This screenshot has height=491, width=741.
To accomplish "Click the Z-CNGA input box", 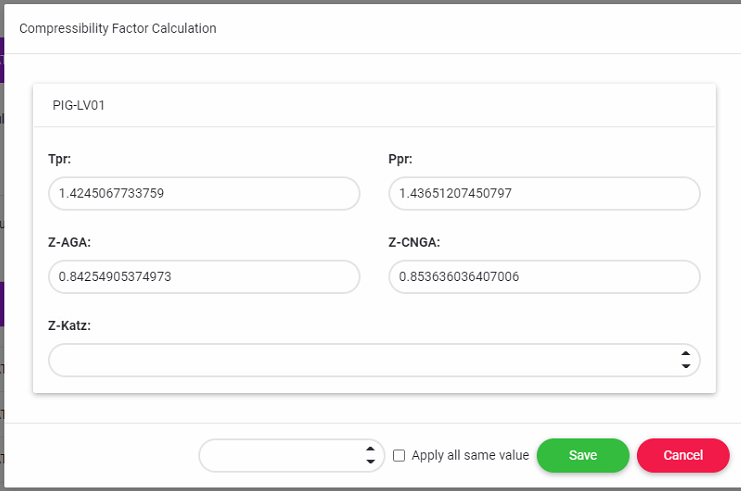I will (x=543, y=277).
